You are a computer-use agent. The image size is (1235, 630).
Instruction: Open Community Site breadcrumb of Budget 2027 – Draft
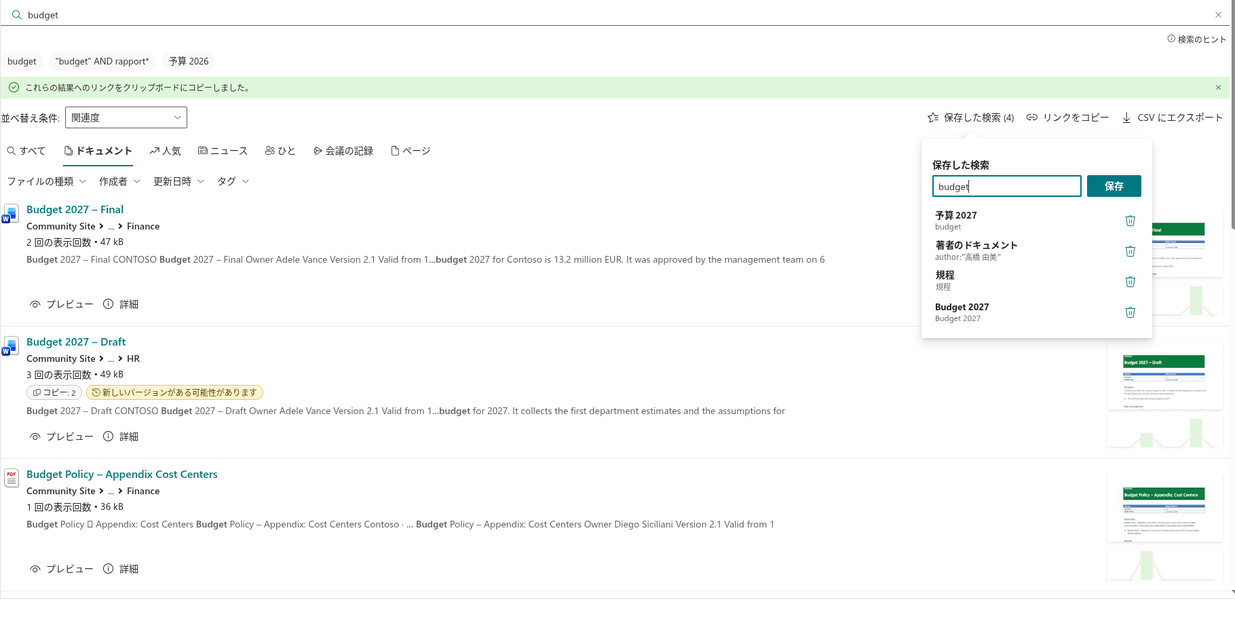tap(61, 358)
